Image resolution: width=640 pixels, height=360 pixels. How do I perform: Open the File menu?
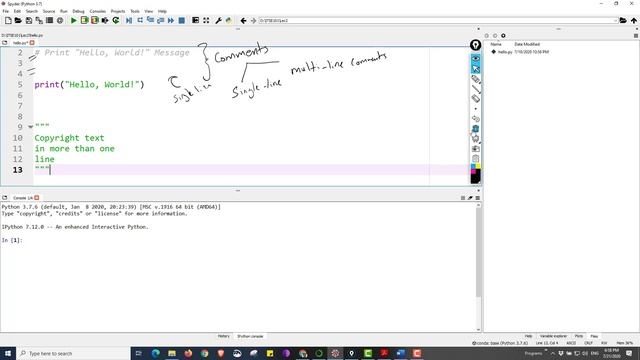pyautogui.click(x=6, y=11)
